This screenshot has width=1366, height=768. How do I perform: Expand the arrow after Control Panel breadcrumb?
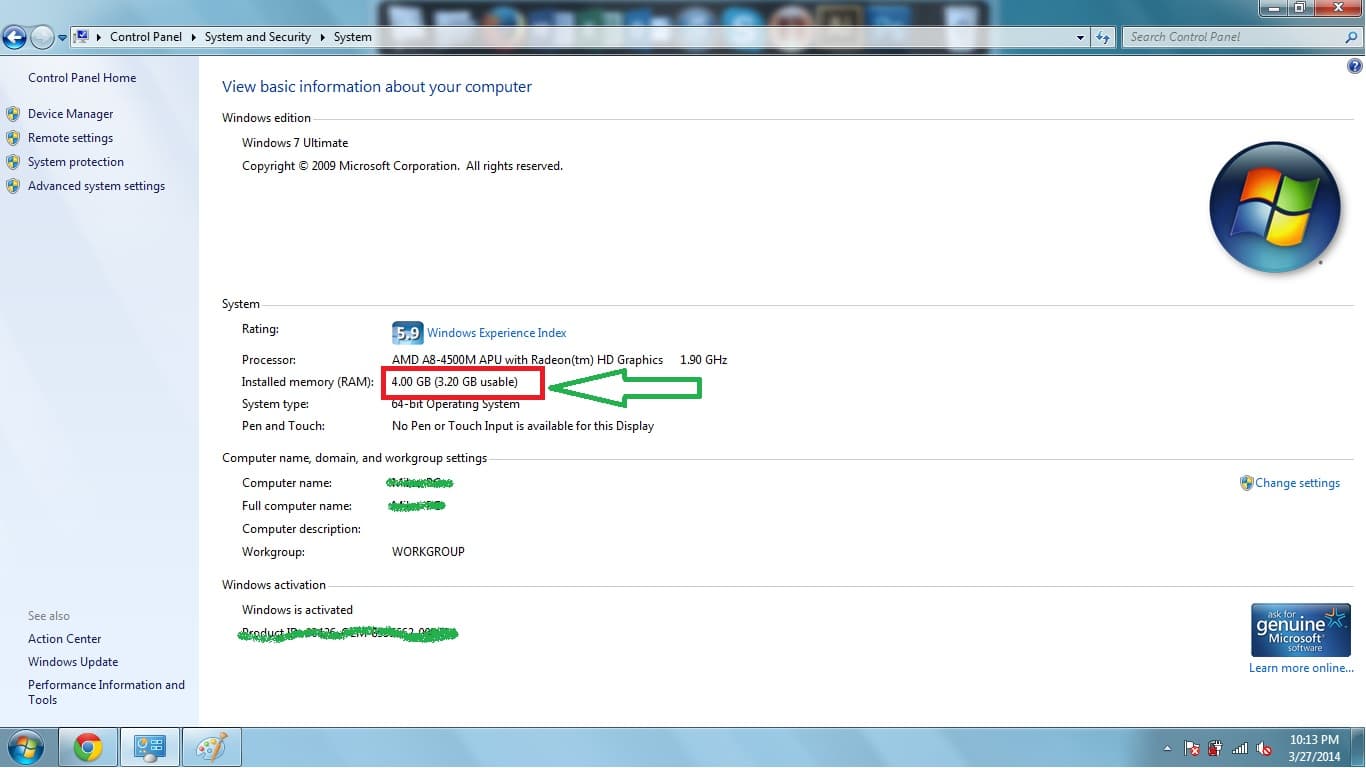[x=194, y=37]
